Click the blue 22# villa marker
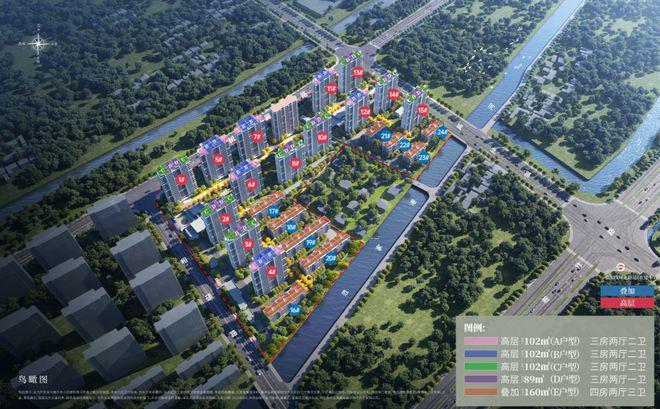The image size is (660, 409). (405, 145)
